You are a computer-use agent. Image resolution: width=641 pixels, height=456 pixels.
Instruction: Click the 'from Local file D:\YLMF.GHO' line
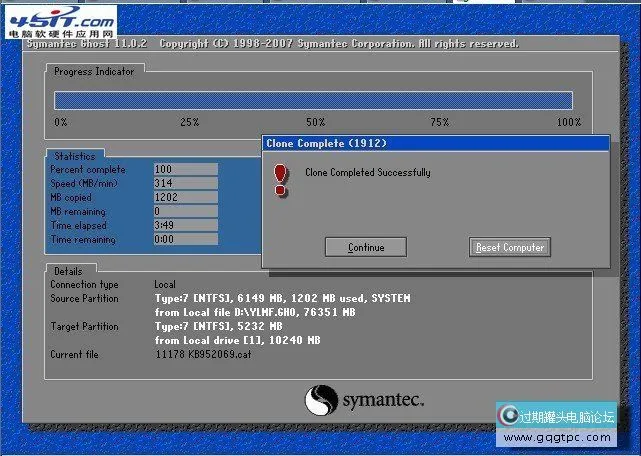(255, 312)
